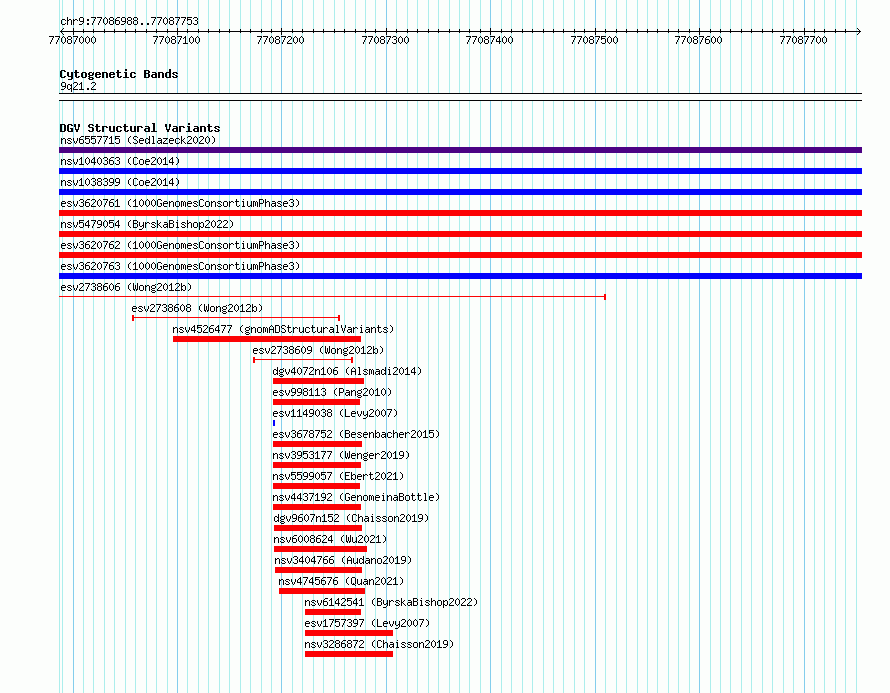Open esv1757397 (Levy2007) variant label
Screen dimensions: 890x693
[367, 623]
